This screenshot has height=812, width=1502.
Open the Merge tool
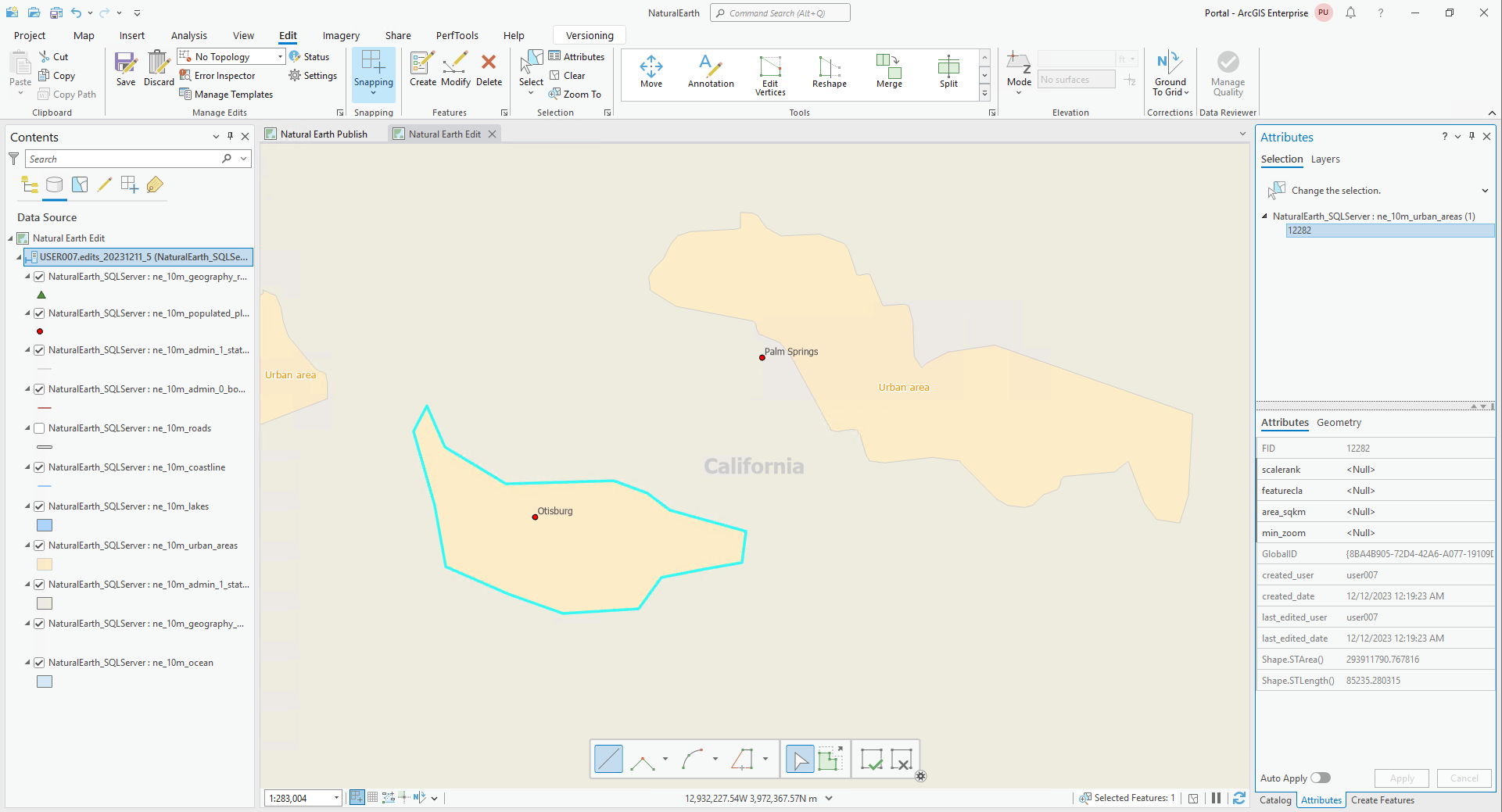click(889, 72)
